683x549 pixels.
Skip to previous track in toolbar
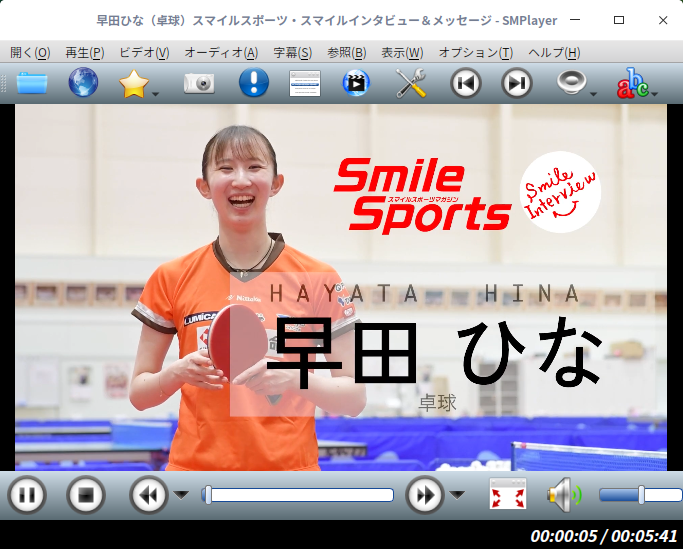pos(466,83)
